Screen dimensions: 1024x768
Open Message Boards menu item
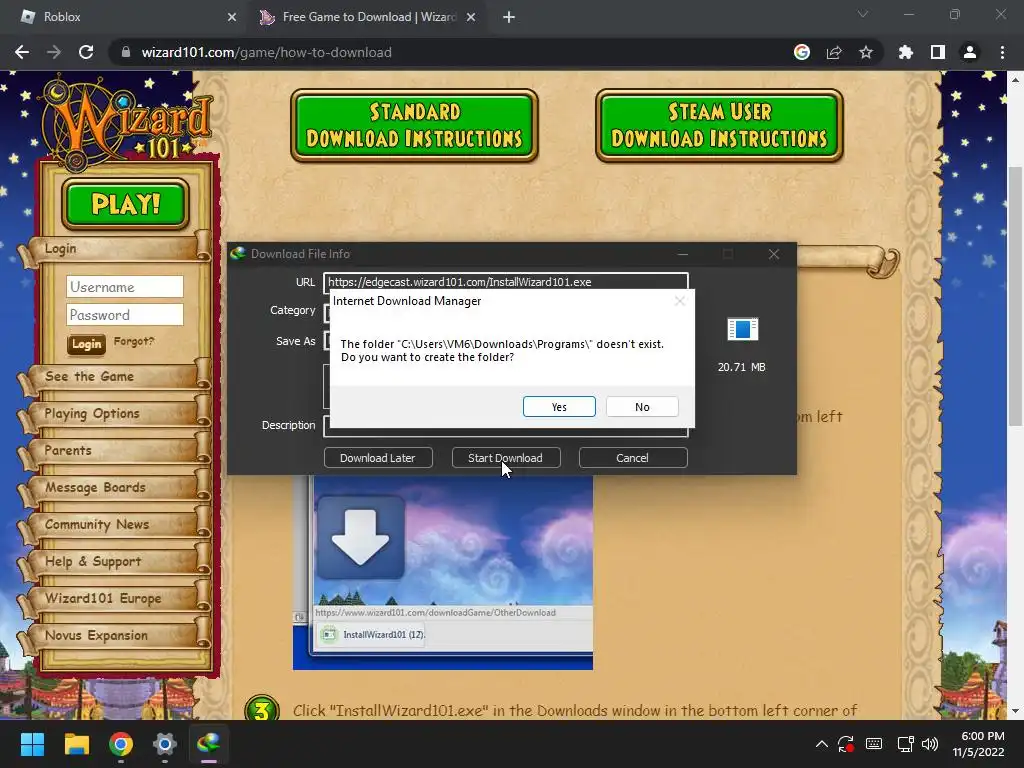(x=116, y=487)
